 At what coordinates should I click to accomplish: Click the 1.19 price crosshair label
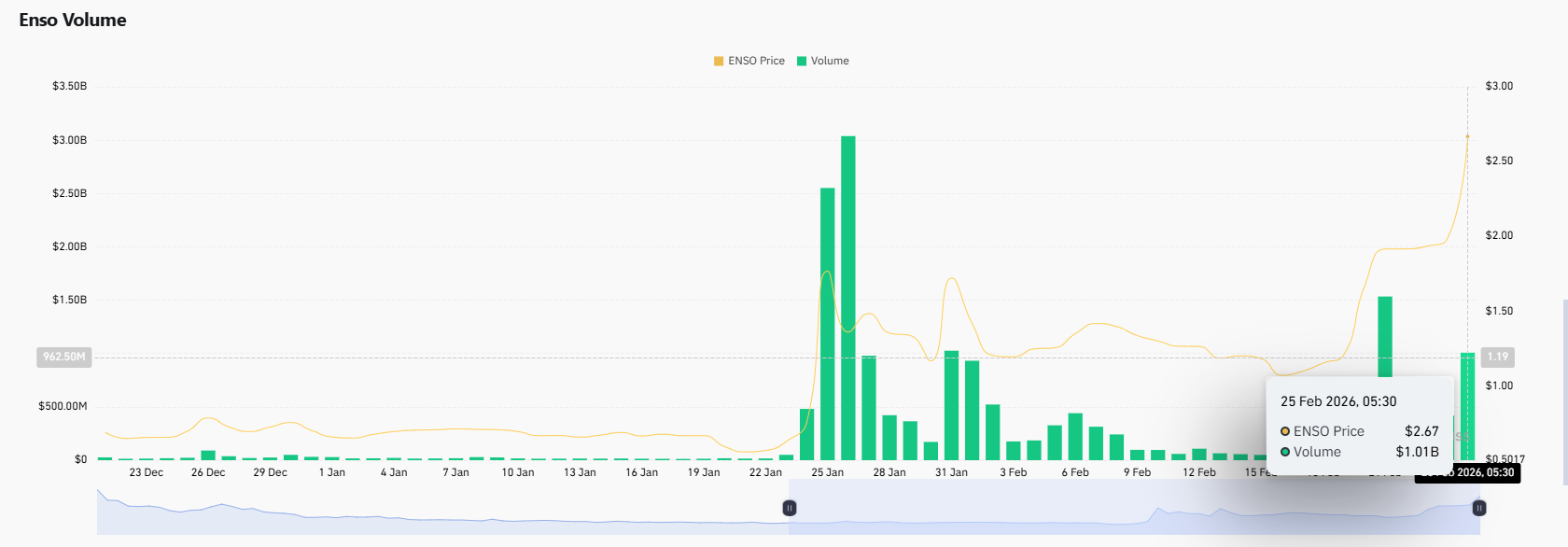click(1497, 357)
